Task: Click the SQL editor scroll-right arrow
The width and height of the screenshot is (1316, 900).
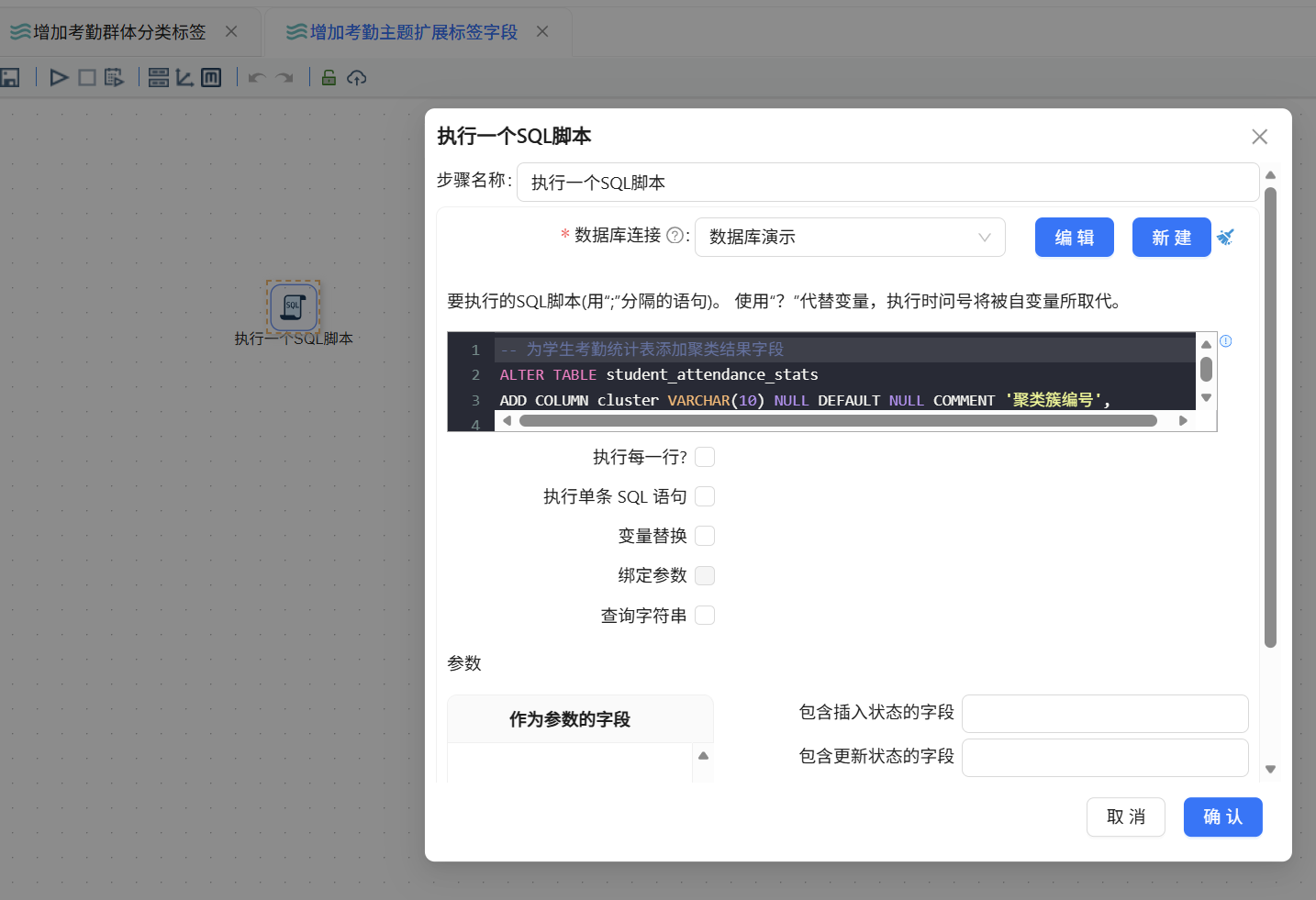Action: click(x=1184, y=421)
